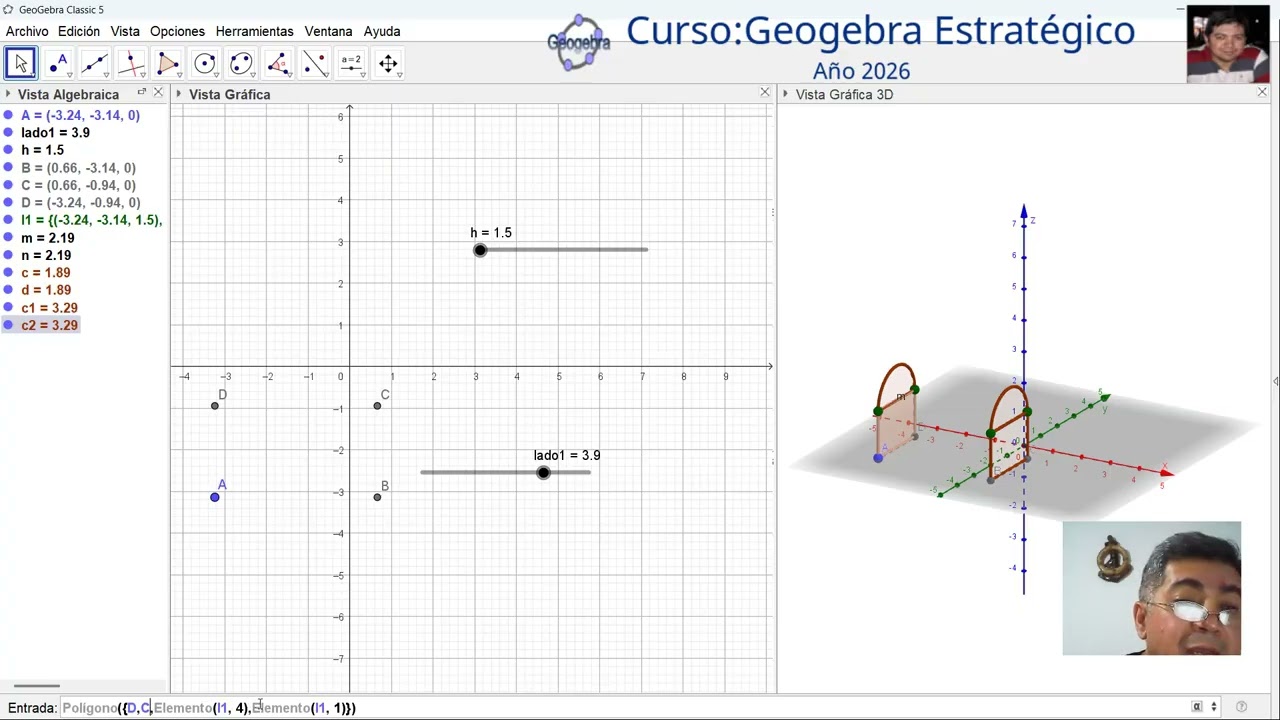
Task: Select the Point tool
Action: click(58, 64)
